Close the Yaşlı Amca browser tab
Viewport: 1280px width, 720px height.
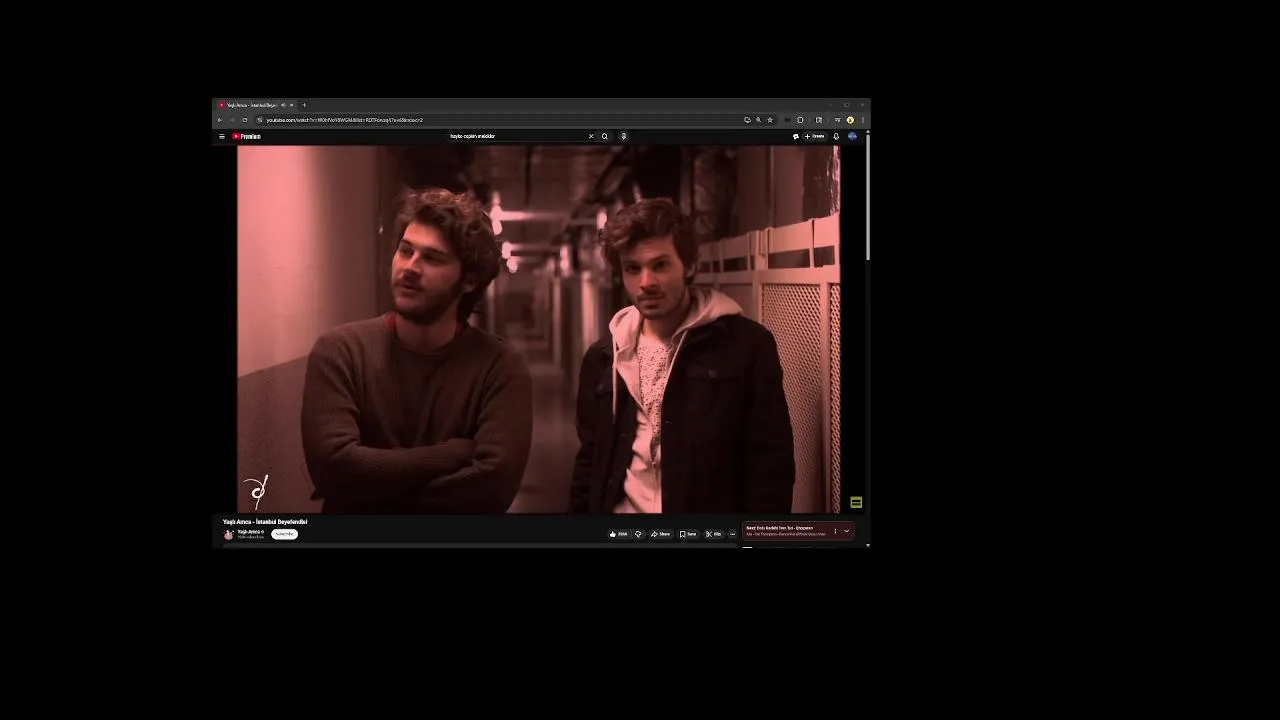(292, 105)
